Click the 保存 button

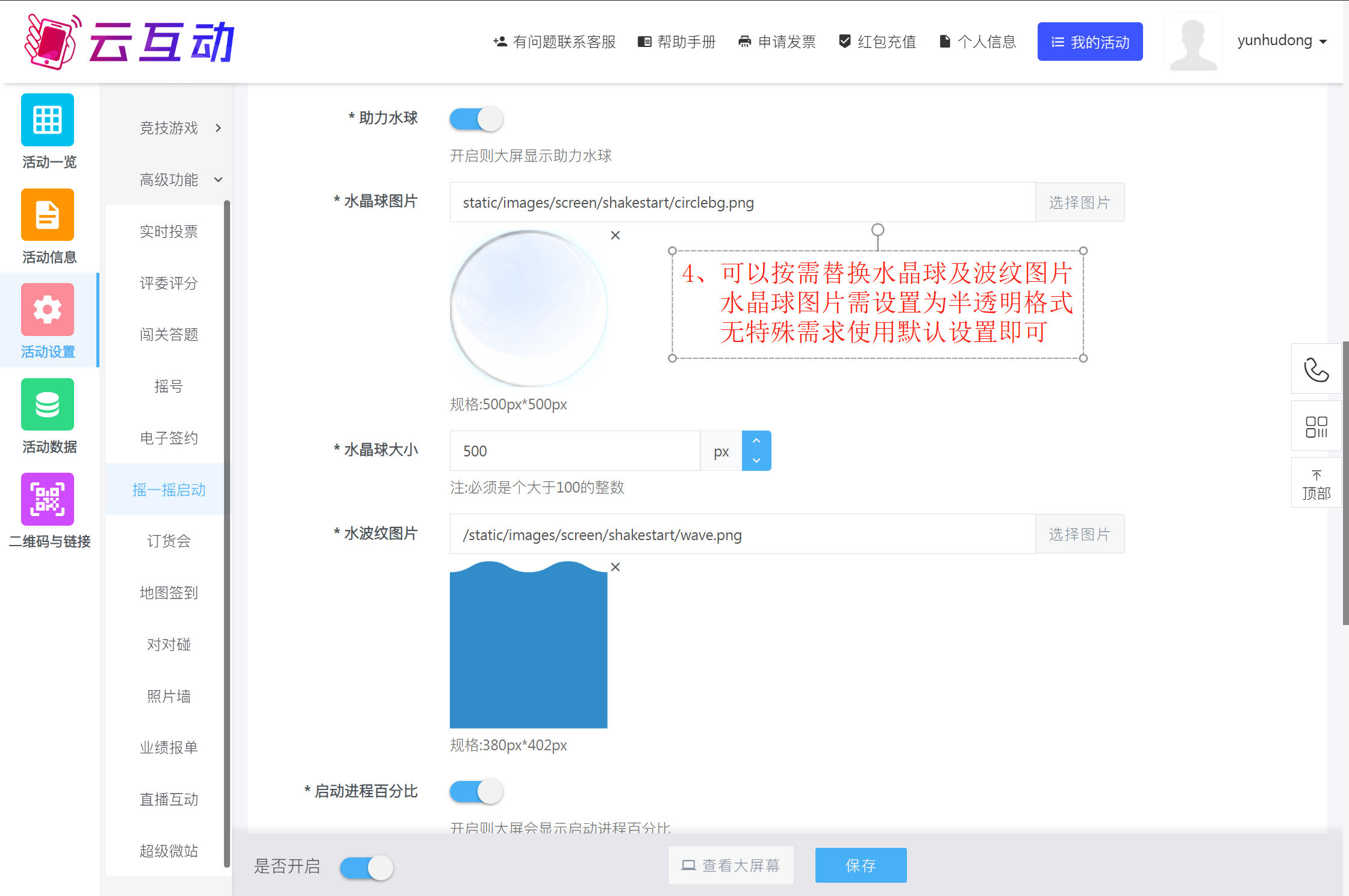point(861,865)
